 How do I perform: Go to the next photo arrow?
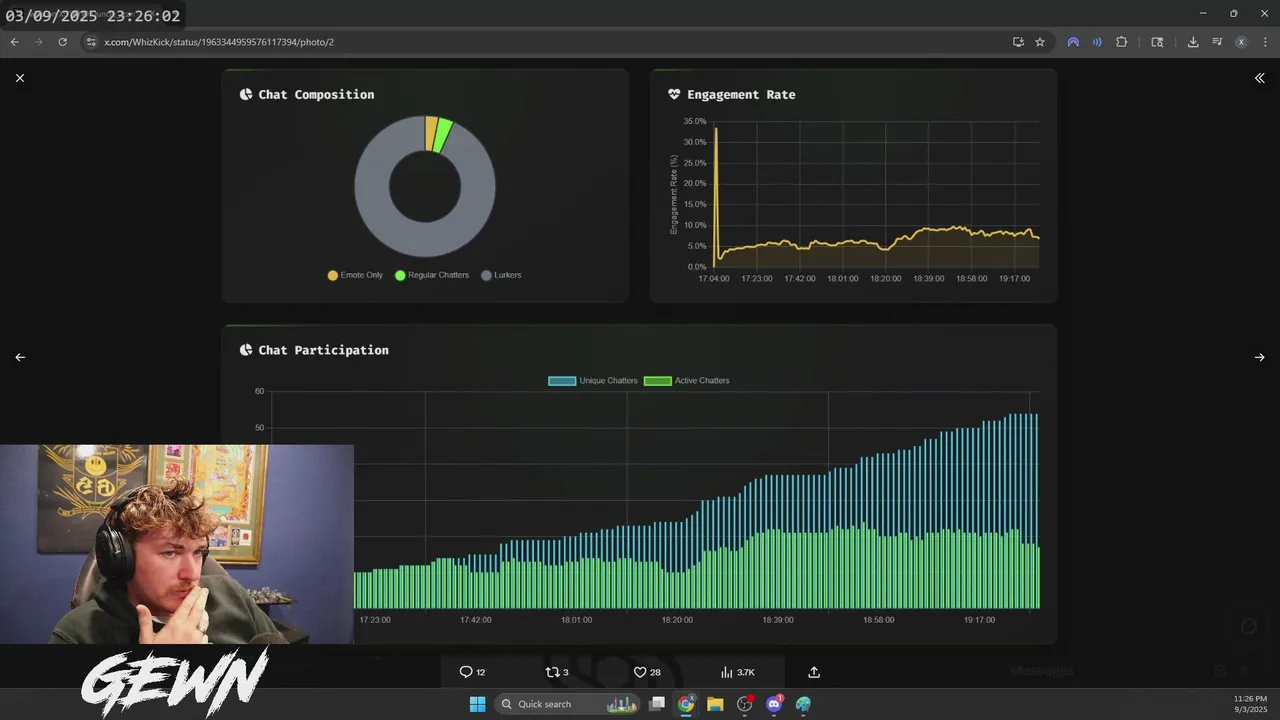1259,357
